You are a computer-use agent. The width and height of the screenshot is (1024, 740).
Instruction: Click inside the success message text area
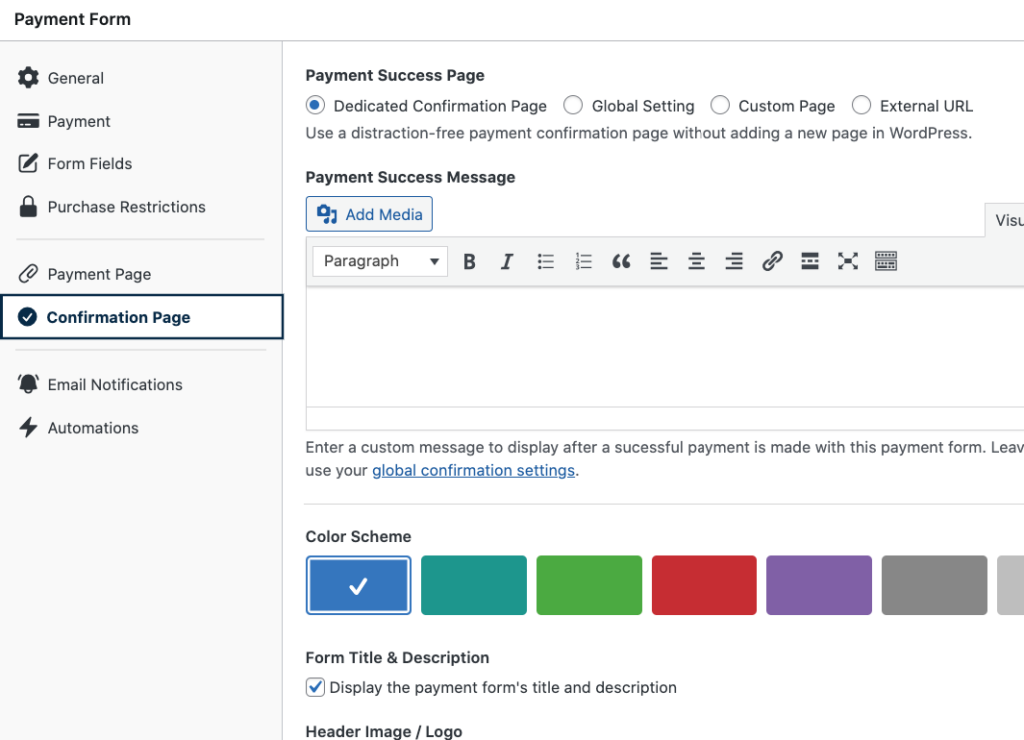pyautogui.click(x=660, y=345)
